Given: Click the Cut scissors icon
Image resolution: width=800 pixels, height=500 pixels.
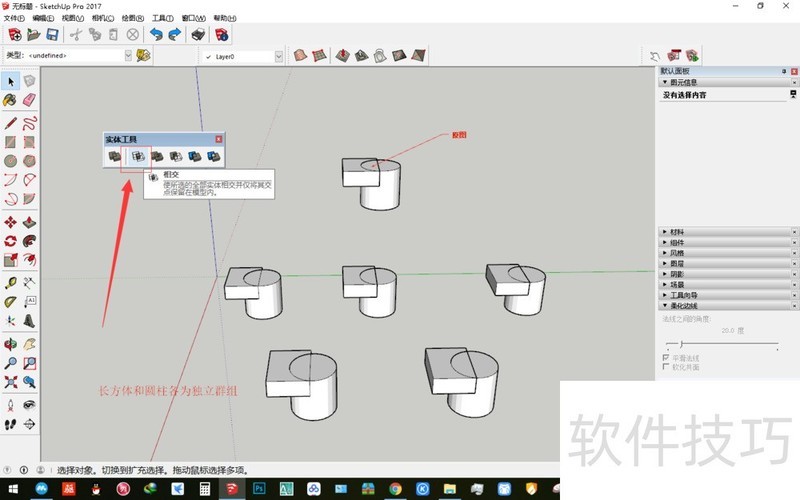Looking at the screenshot, I should [75, 34].
